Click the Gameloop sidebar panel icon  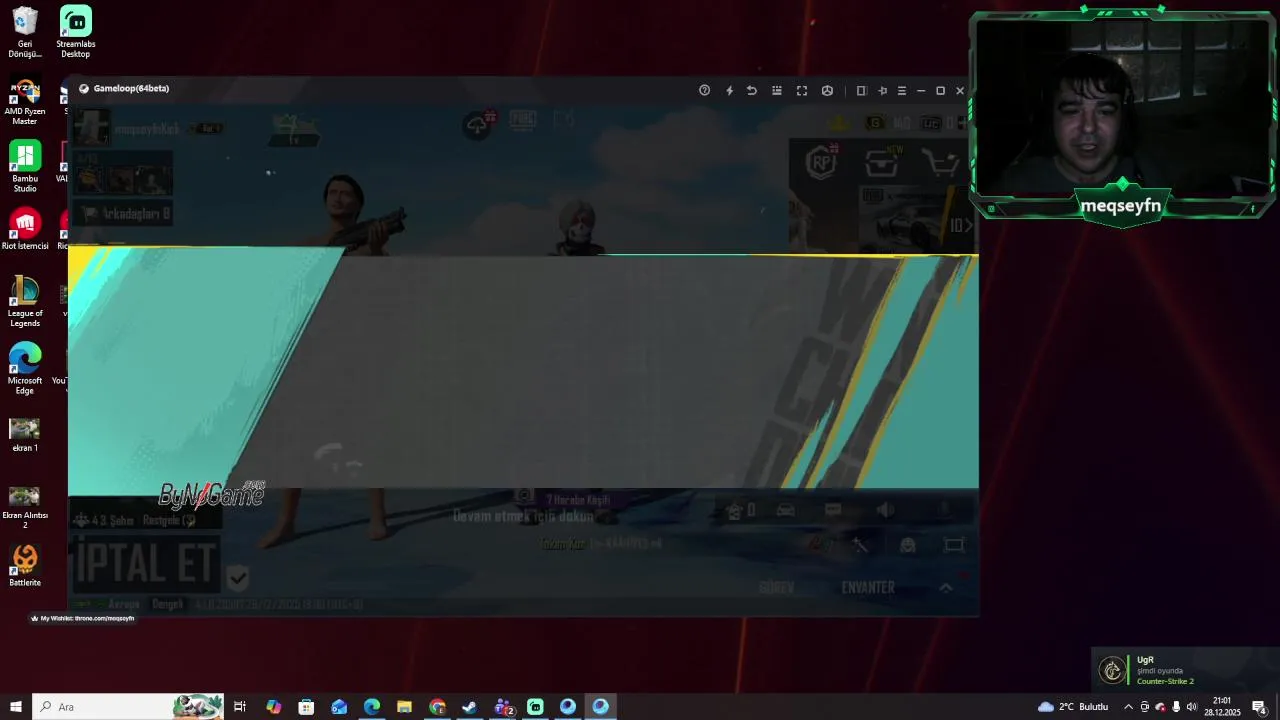[861, 90]
